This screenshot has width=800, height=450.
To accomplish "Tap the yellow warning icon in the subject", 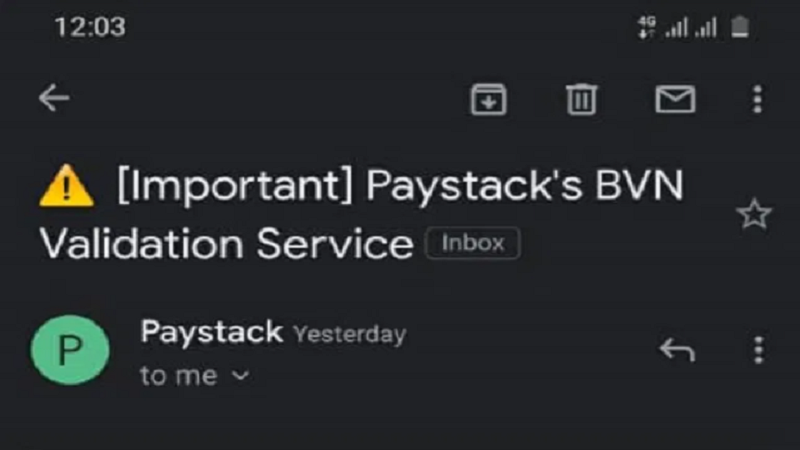I will [x=66, y=187].
